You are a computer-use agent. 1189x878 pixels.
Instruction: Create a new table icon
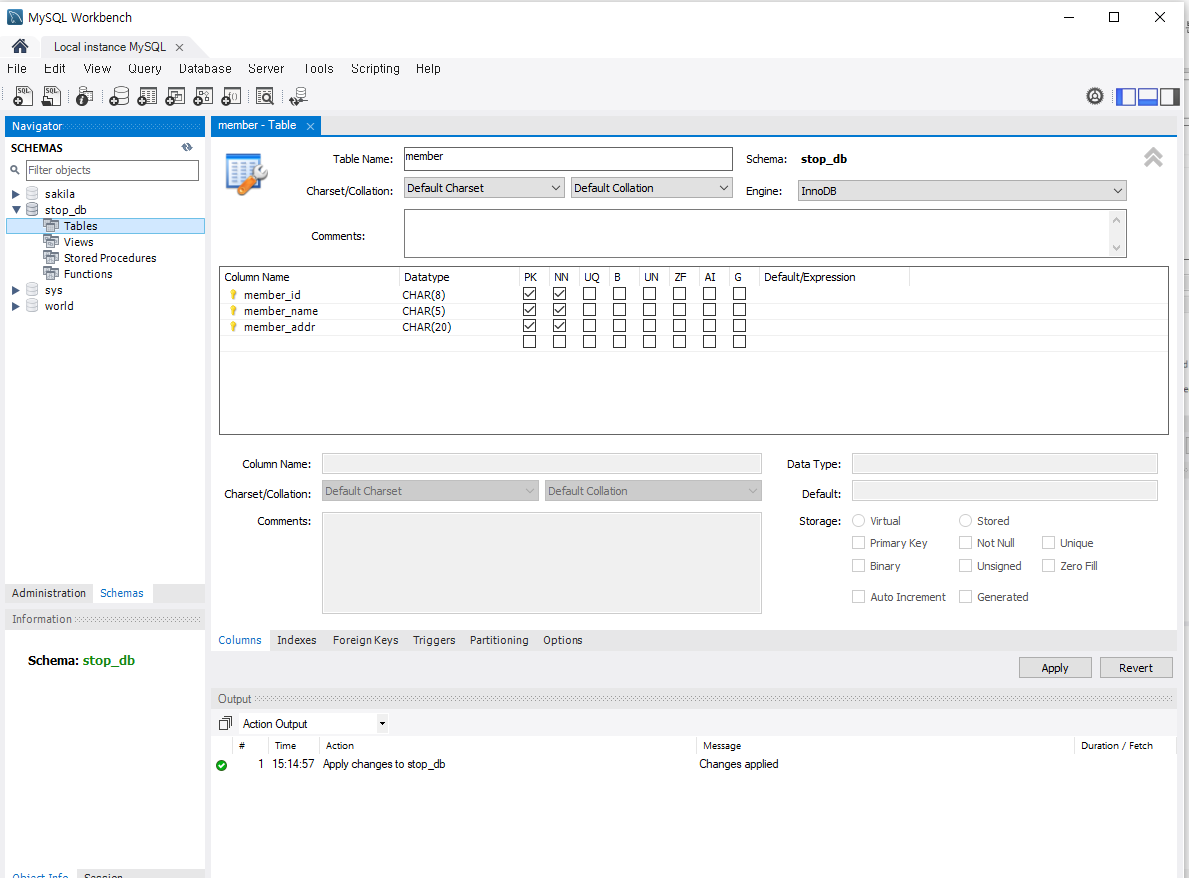[x=147, y=96]
